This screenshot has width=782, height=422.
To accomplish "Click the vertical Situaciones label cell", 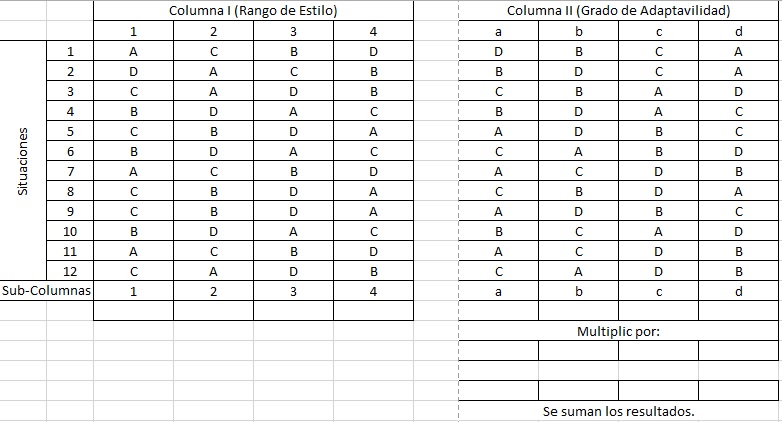I will [x=23, y=160].
